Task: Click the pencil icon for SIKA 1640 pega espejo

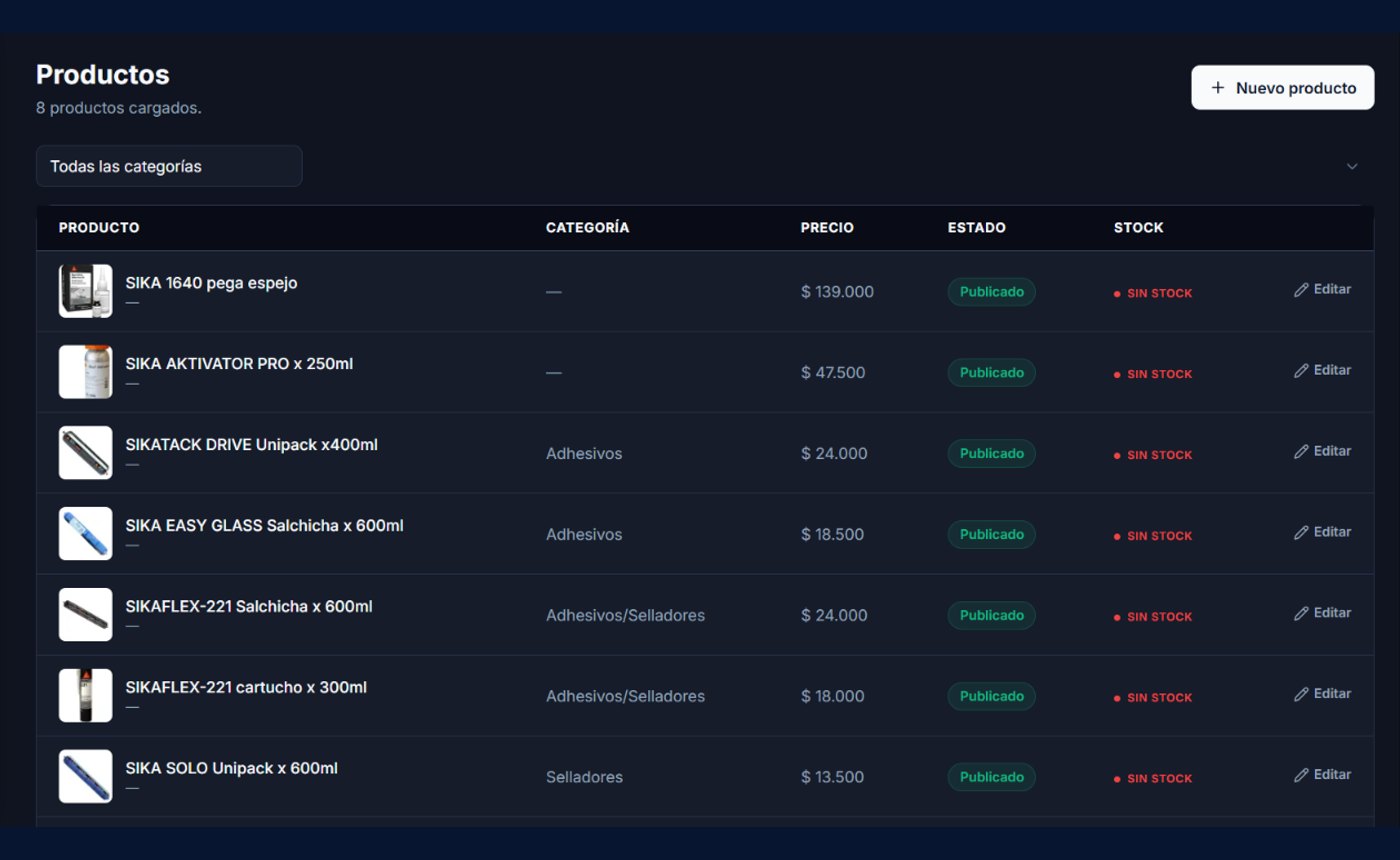Action: click(x=1301, y=290)
